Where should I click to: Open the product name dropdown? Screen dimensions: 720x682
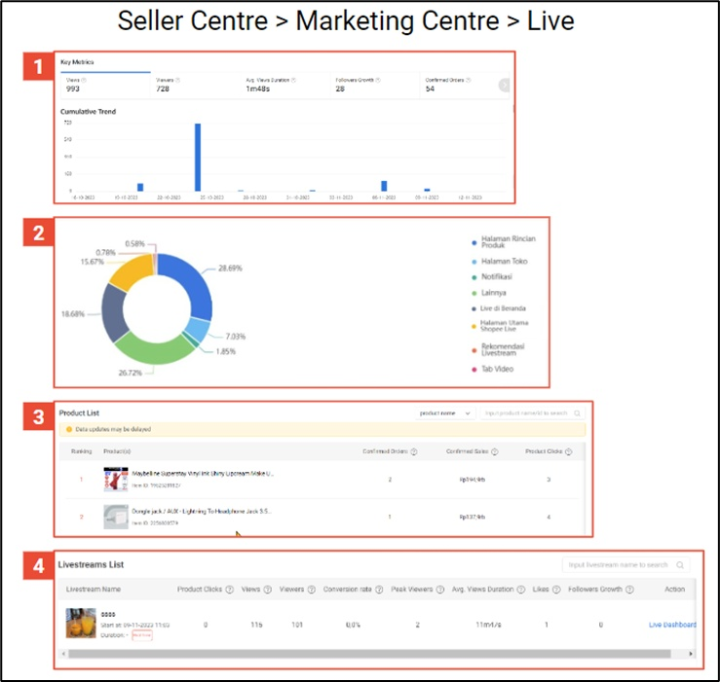point(445,413)
